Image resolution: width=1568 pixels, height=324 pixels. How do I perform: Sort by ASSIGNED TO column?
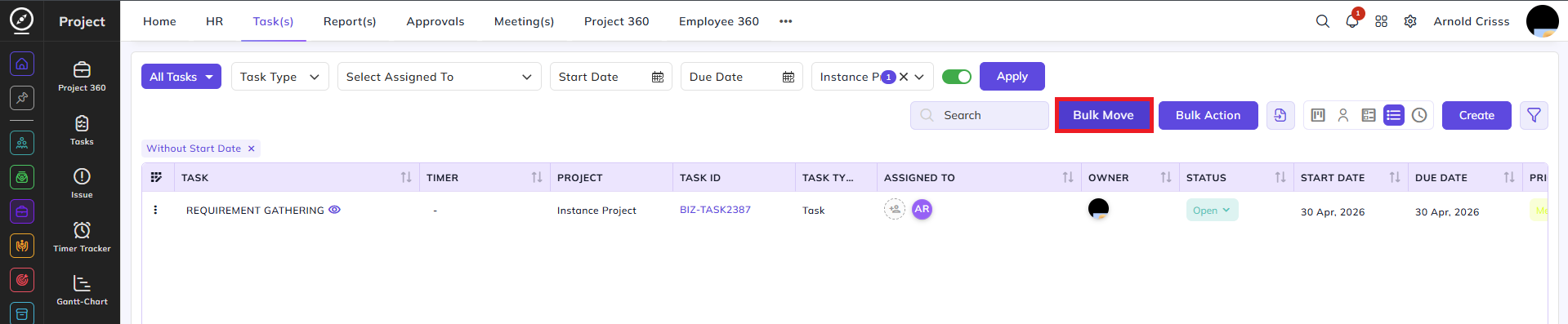pyautogui.click(x=1068, y=177)
